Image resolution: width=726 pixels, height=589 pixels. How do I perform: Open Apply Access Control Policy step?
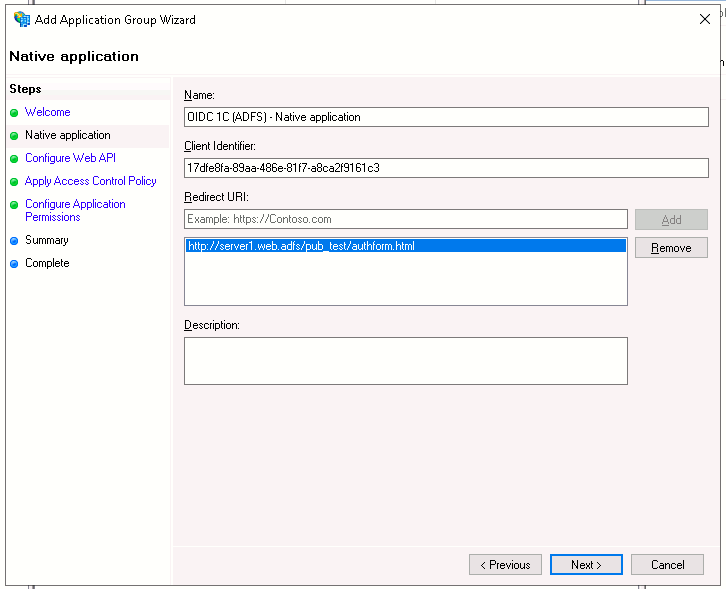pos(90,181)
